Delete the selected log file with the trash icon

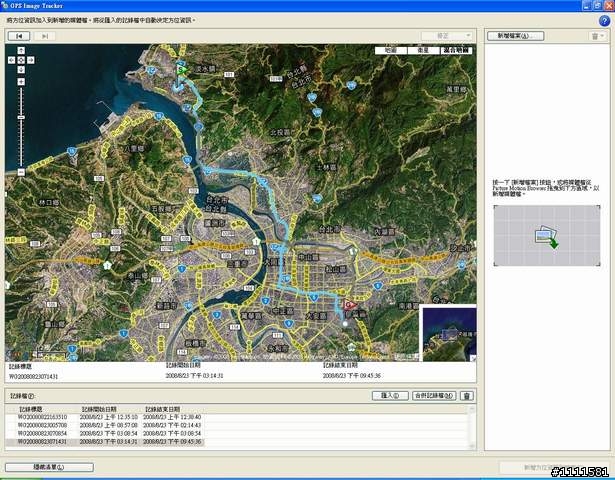coord(467,396)
